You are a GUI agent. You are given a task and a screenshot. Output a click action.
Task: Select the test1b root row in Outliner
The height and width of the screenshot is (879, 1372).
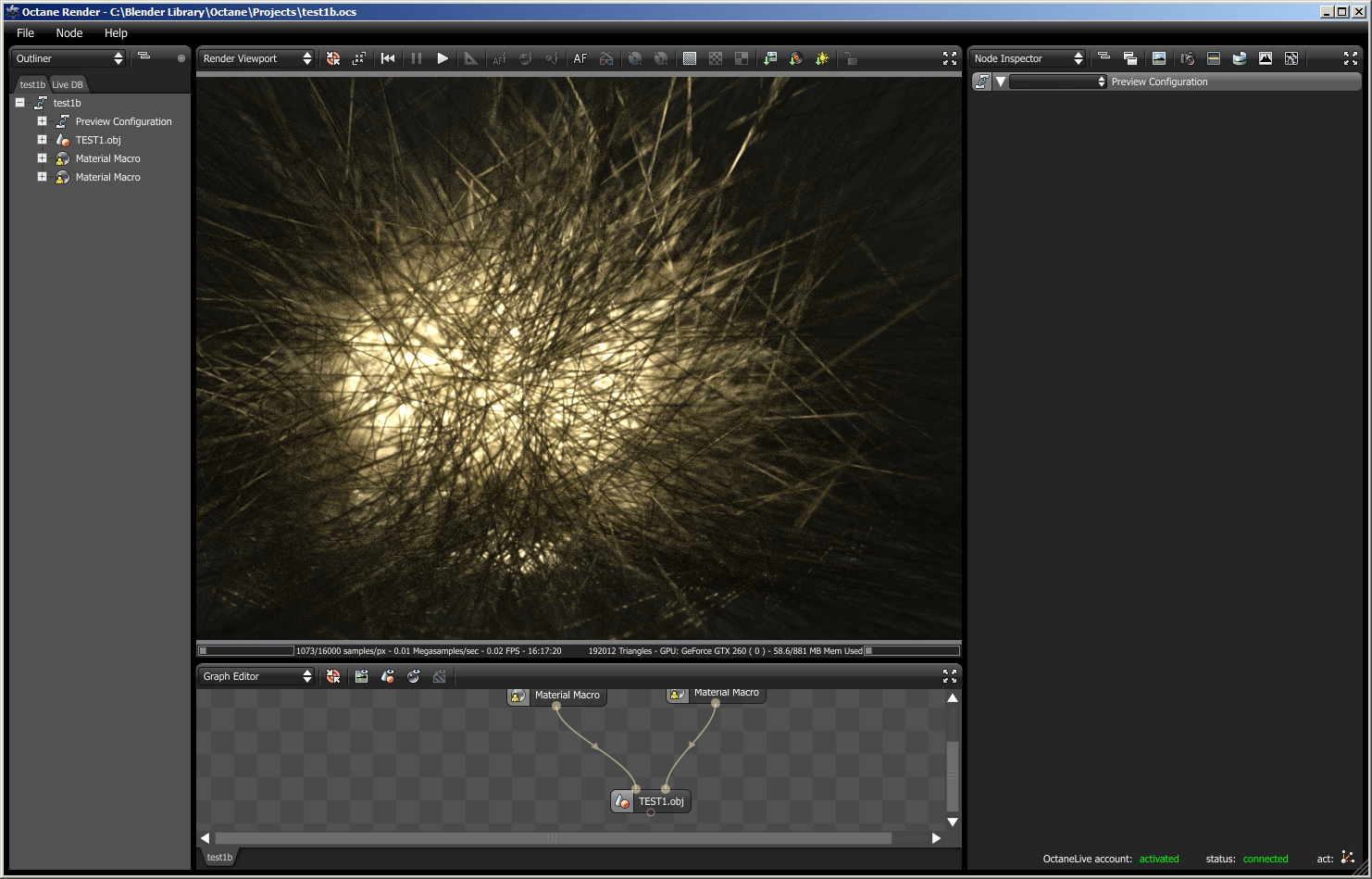67,103
